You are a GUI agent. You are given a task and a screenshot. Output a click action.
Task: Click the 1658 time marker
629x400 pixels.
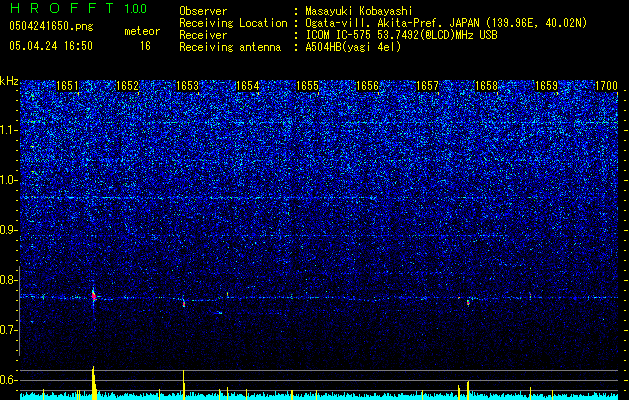coord(486,86)
